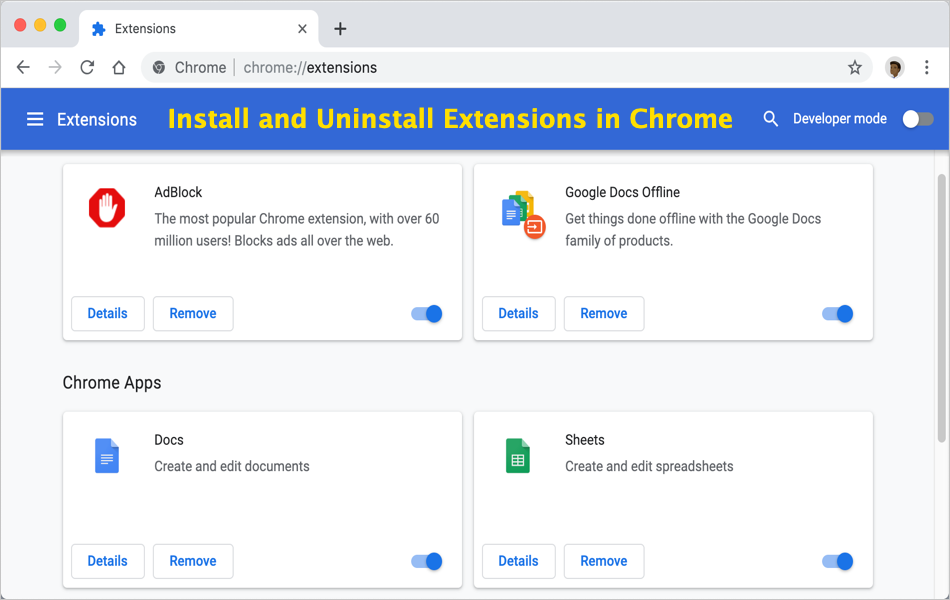Click the Developer mode label
Screen dimensions: 950x600
point(840,119)
